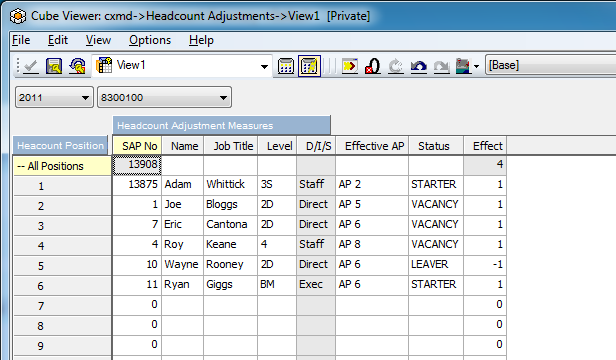Open the 2011 year dropdown
The height and width of the screenshot is (360, 616).
pyautogui.click(x=54, y=97)
